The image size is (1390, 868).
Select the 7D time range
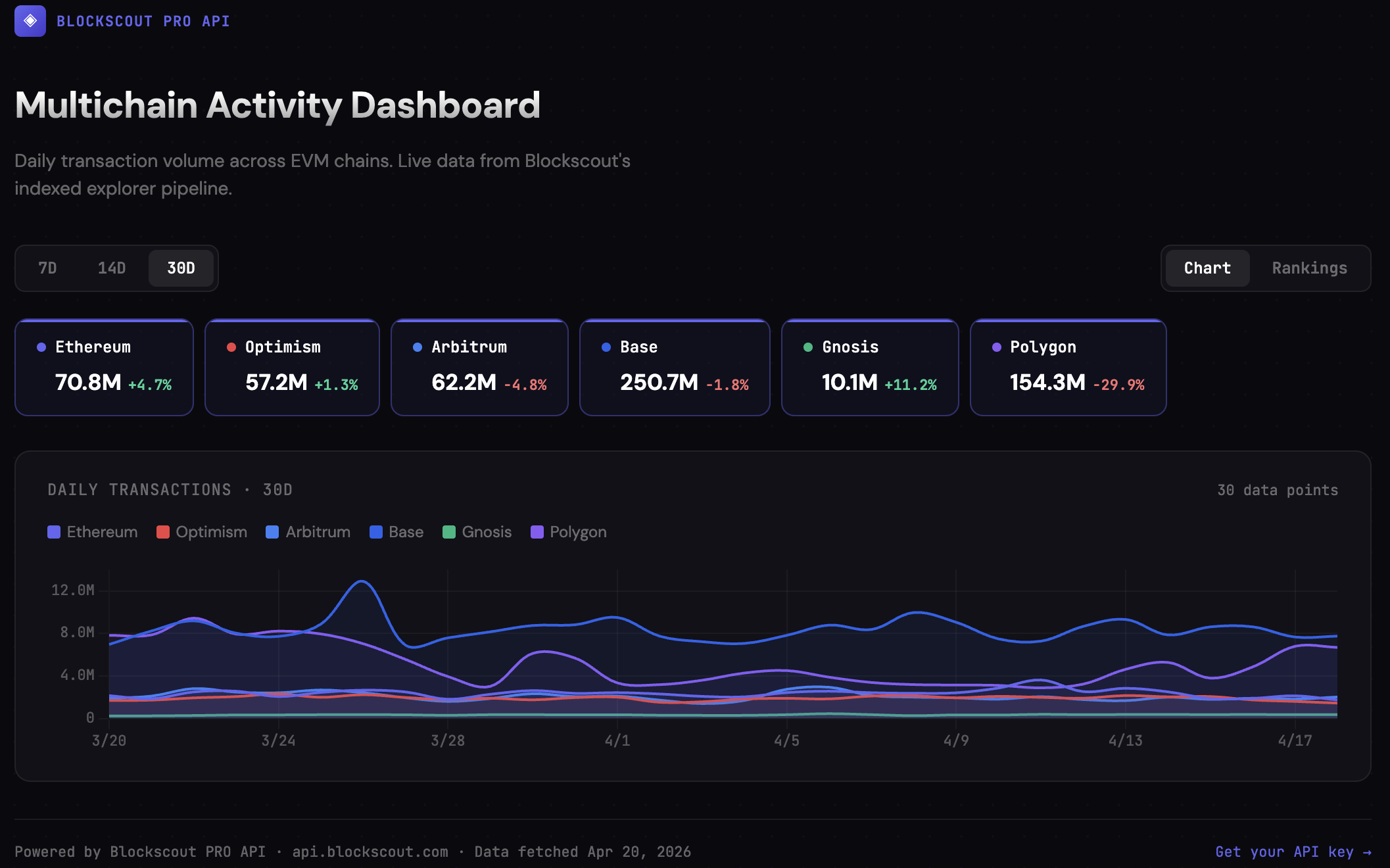(47, 268)
